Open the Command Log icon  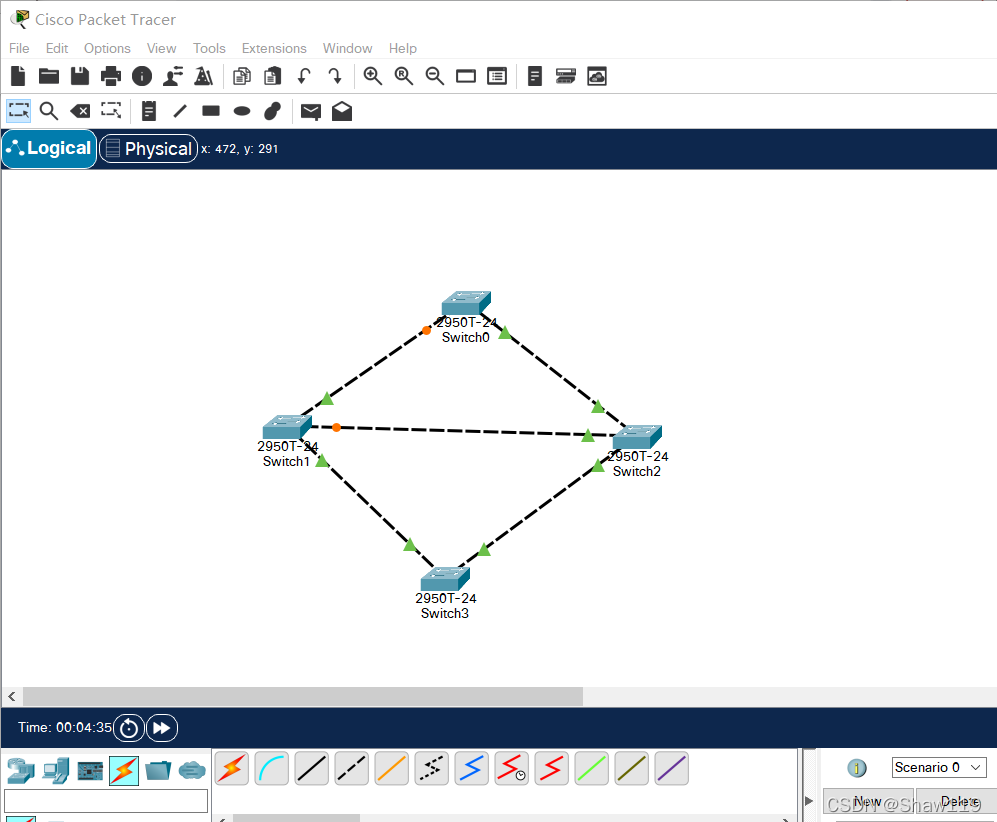(x=535, y=76)
